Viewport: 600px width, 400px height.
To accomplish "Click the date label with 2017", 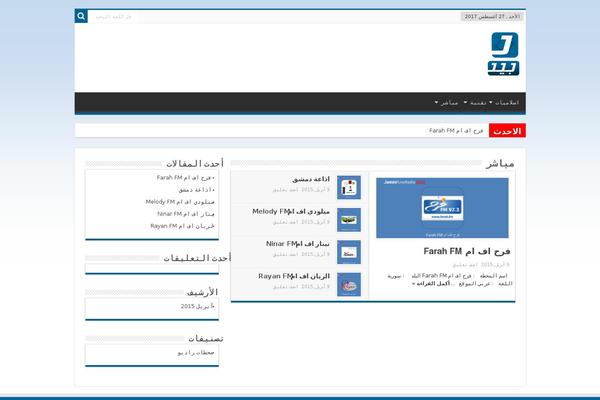I will point(492,17).
